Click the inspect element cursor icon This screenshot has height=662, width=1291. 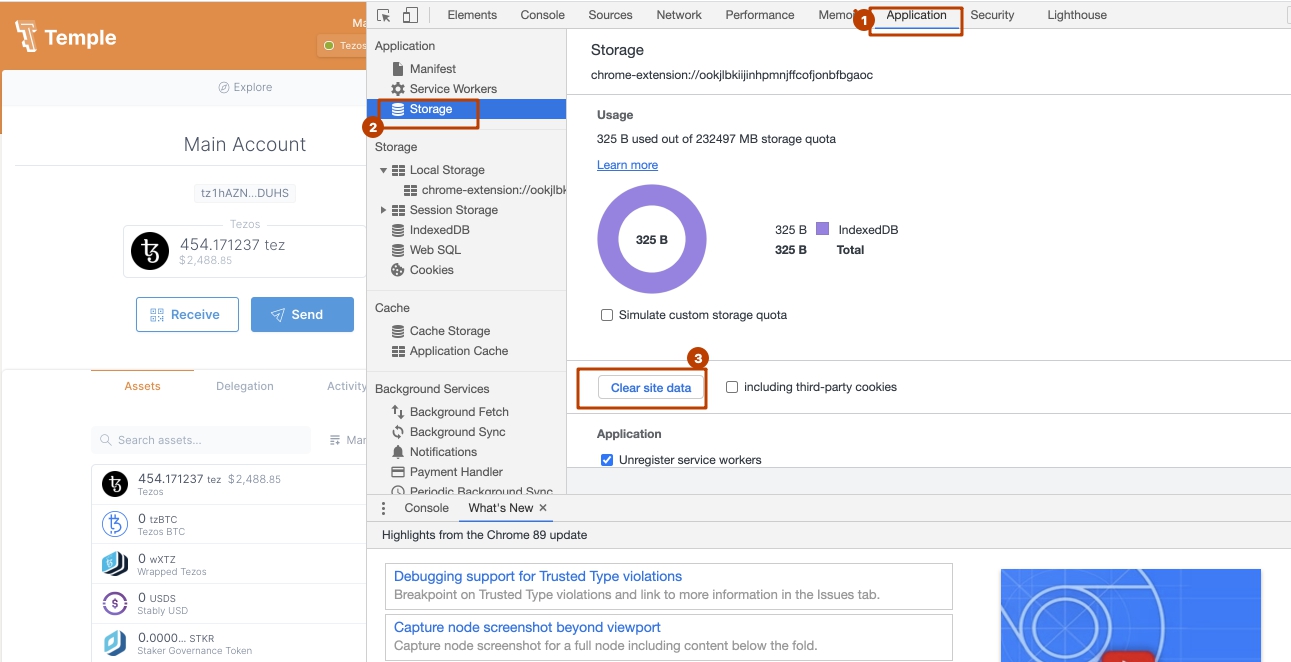point(384,15)
